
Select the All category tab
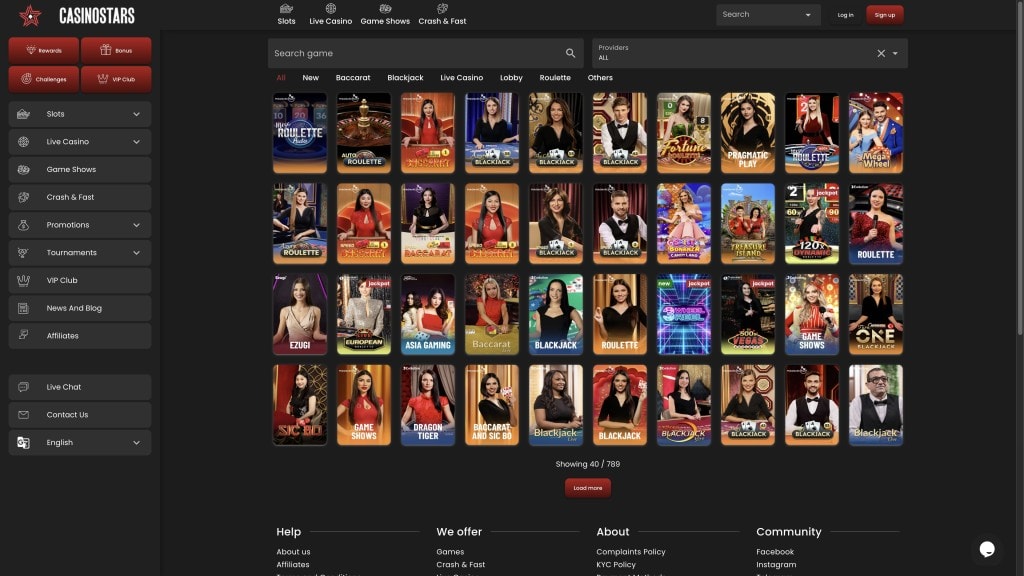click(281, 78)
